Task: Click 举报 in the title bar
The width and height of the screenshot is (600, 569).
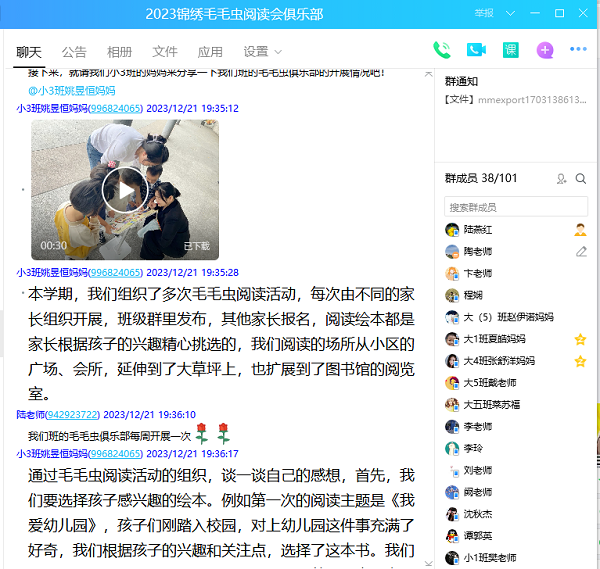Action: point(484,13)
